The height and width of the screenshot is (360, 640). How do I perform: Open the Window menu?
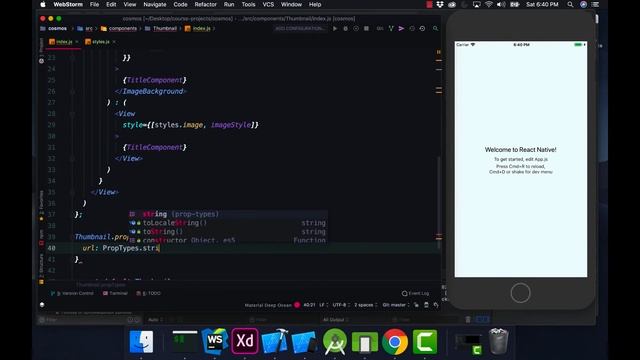tap(291, 4)
